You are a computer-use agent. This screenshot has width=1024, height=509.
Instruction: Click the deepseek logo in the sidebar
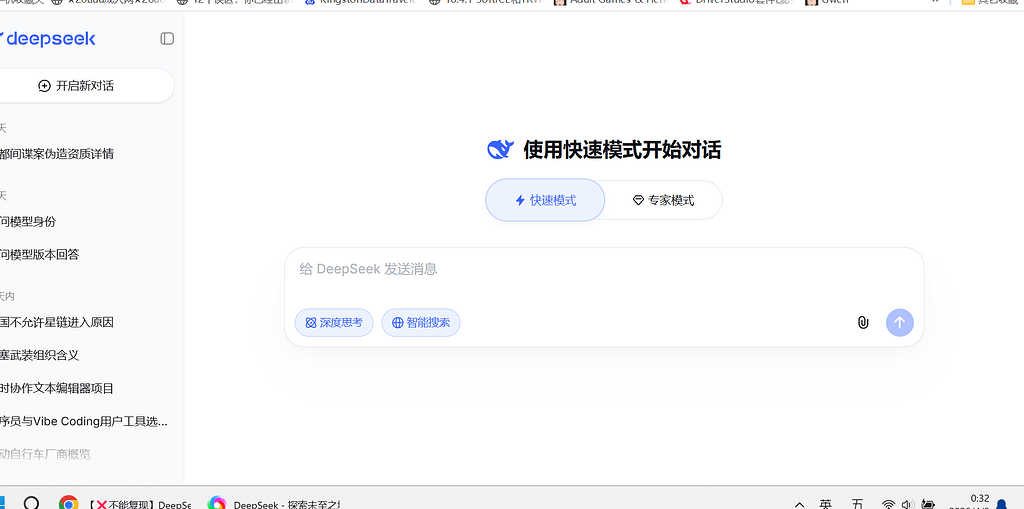[48, 39]
